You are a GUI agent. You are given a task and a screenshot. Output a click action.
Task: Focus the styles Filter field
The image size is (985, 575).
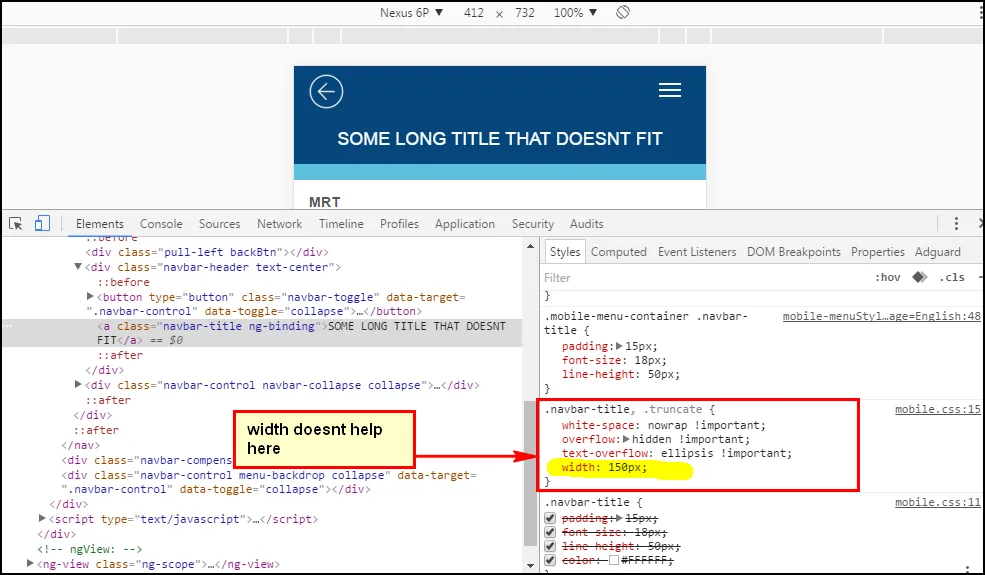pyautogui.click(x=704, y=278)
